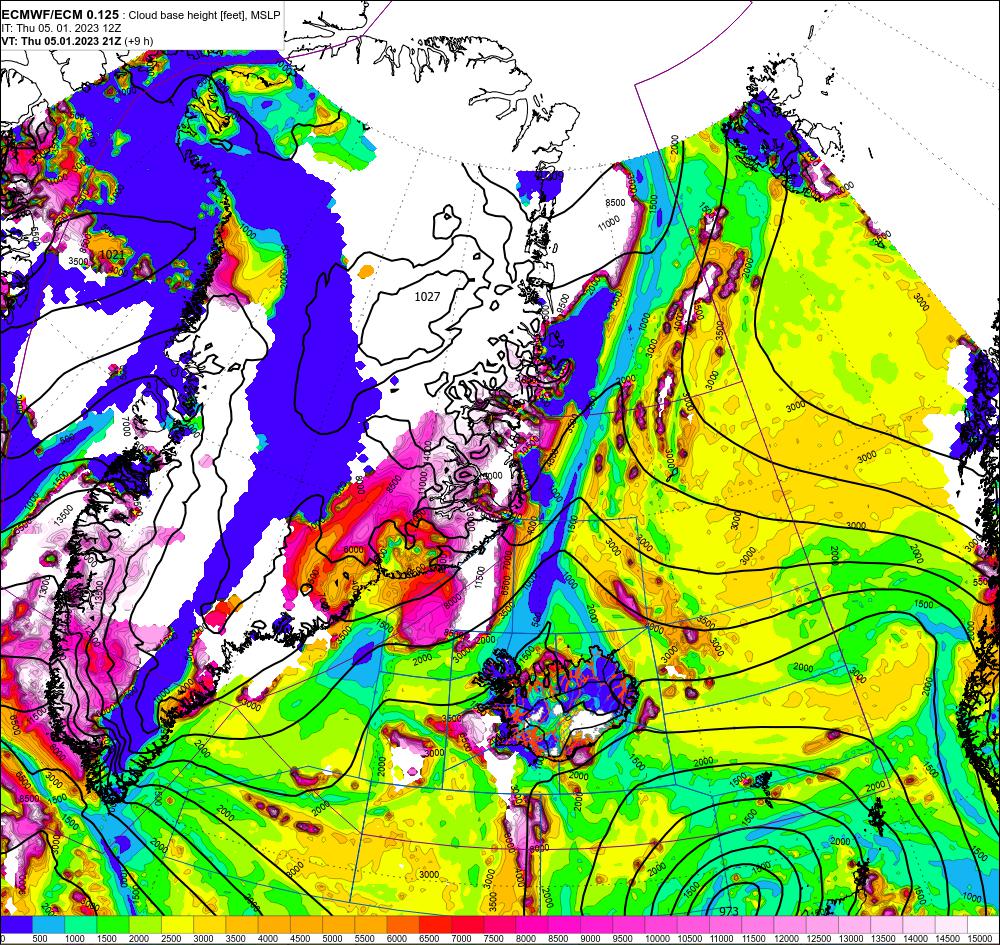The height and width of the screenshot is (945, 1000).
Task: Click the 1021 pressure label
Action: pos(112,254)
